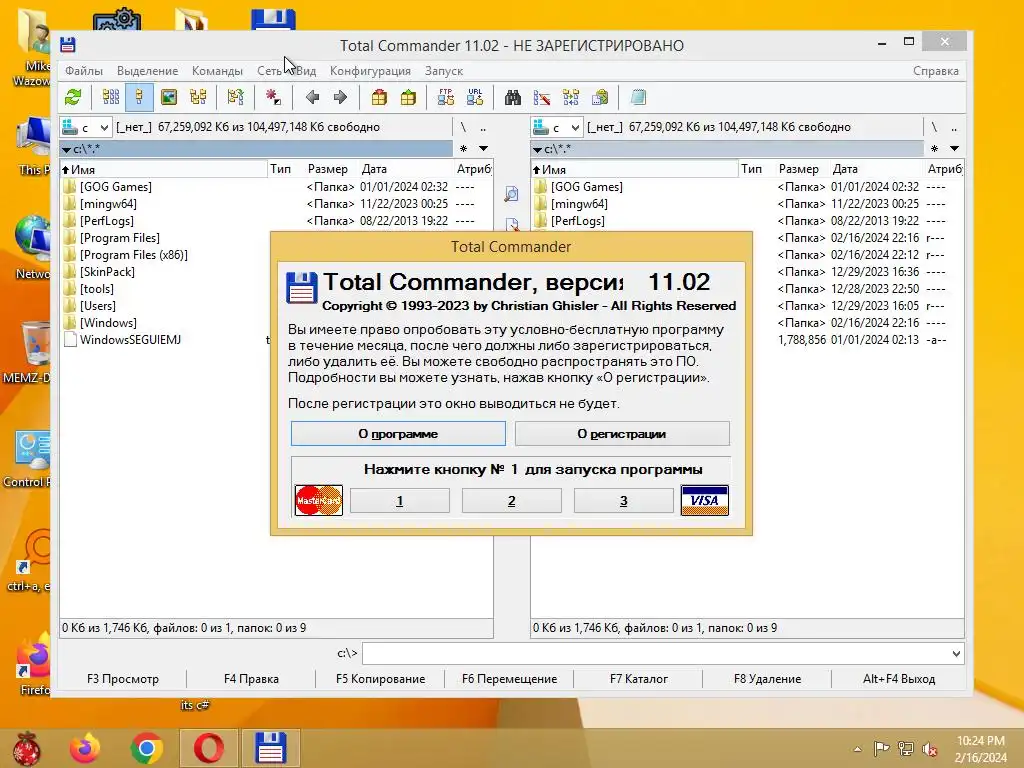Image resolution: width=1024 pixels, height=768 pixels.
Task: Go to parent with right panel '..' button
Action: (954, 127)
